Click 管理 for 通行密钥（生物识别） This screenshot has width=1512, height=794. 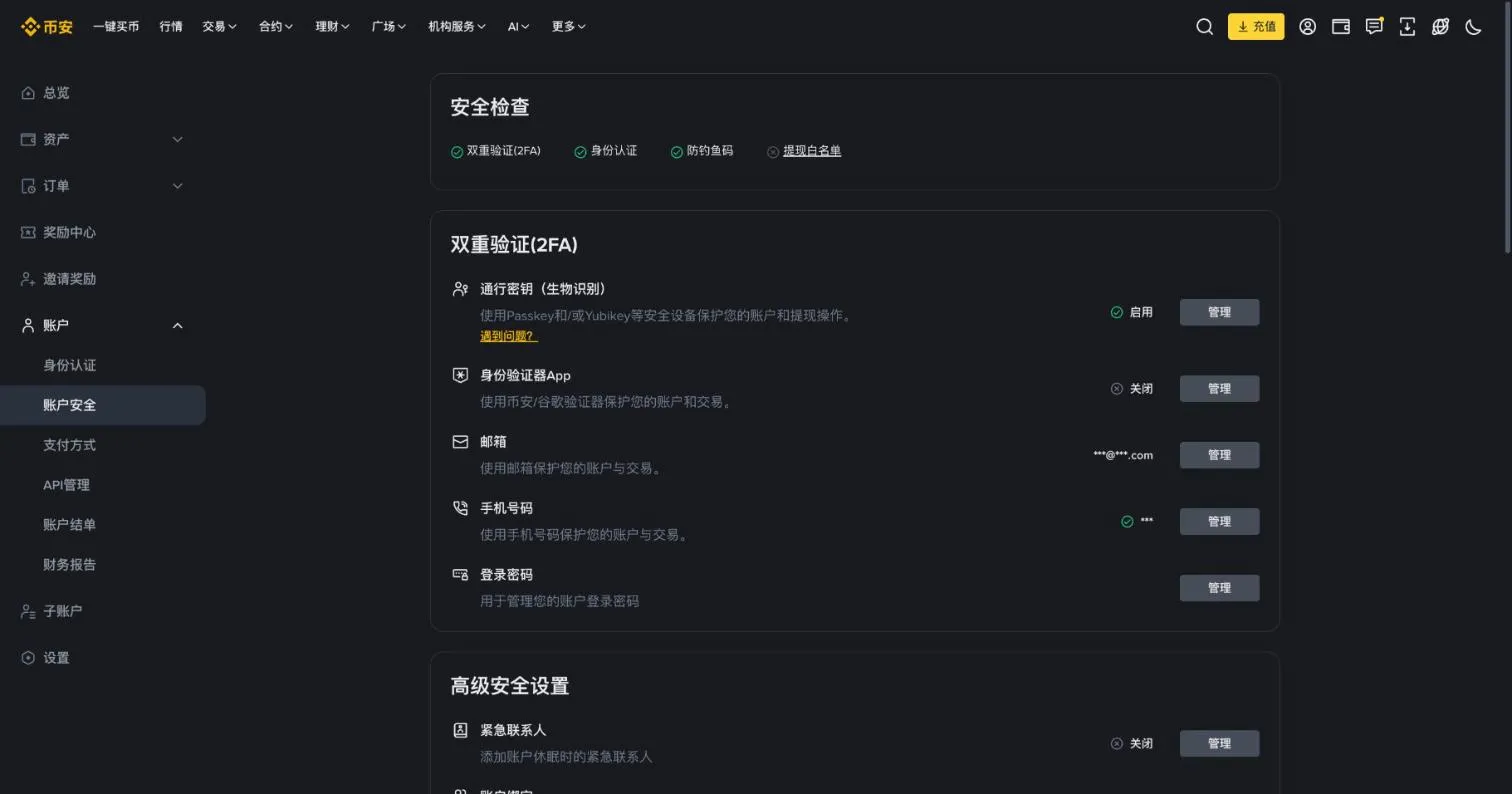[1219, 312]
